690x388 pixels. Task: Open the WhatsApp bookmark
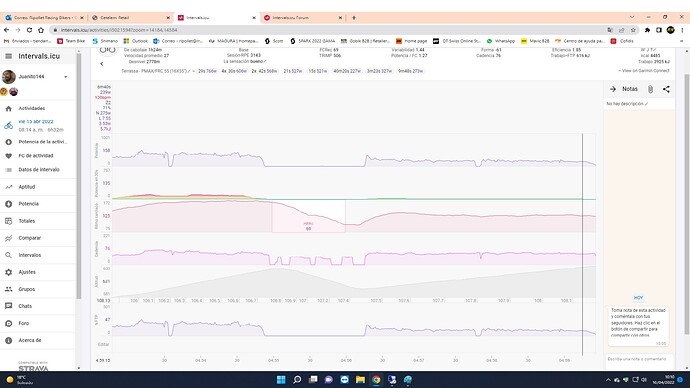[501, 41]
